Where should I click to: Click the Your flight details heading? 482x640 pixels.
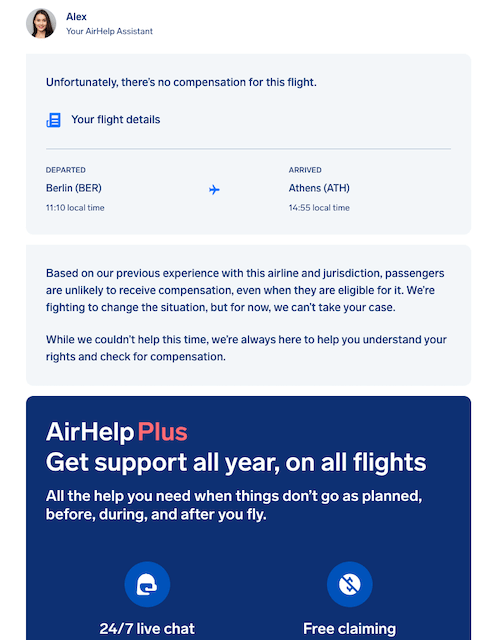click(x=116, y=120)
